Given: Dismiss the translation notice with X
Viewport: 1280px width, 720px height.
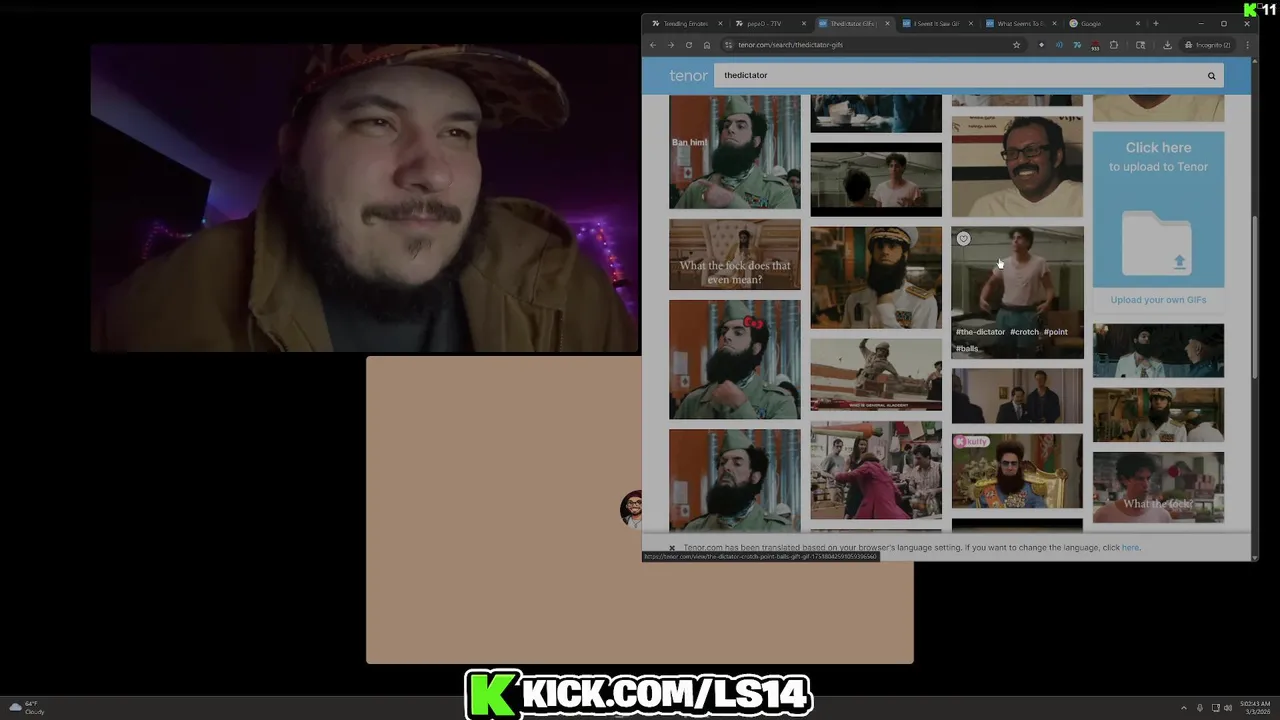Looking at the screenshot, I should (672, 548).
